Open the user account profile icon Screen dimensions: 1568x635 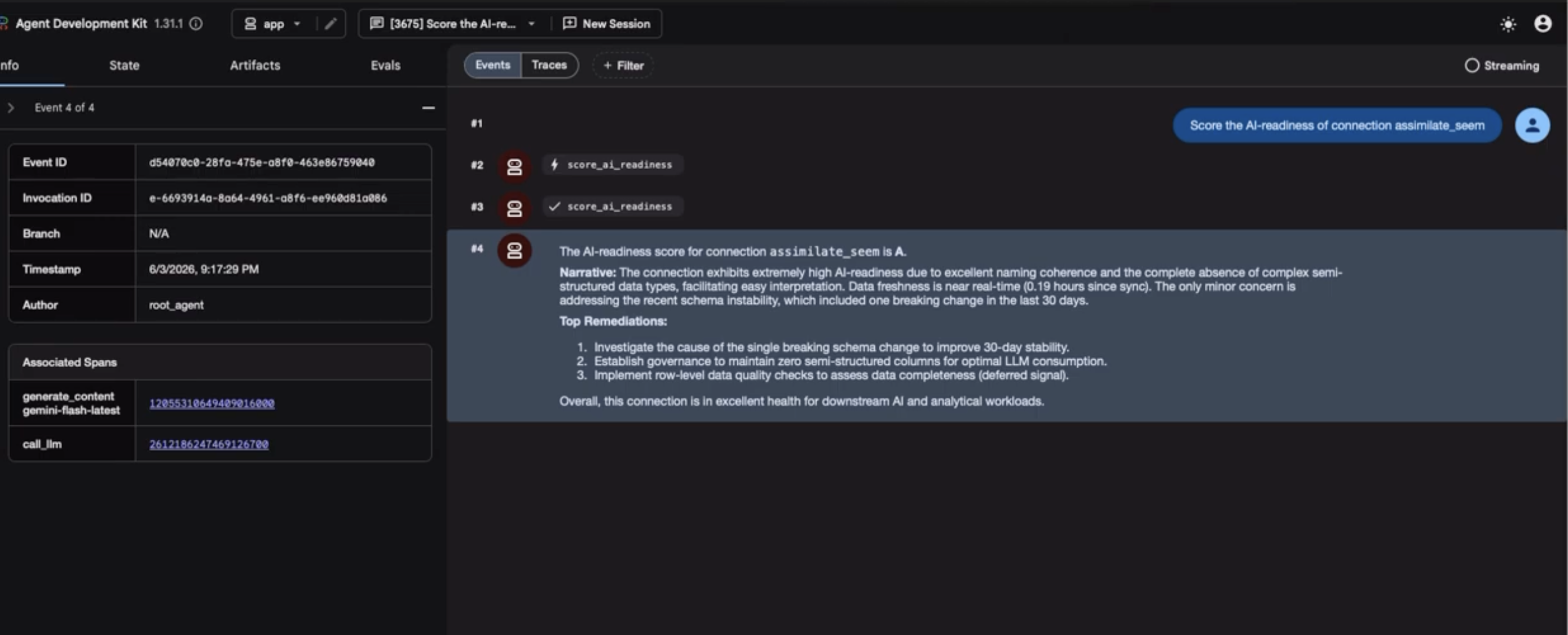[1543, 24]
